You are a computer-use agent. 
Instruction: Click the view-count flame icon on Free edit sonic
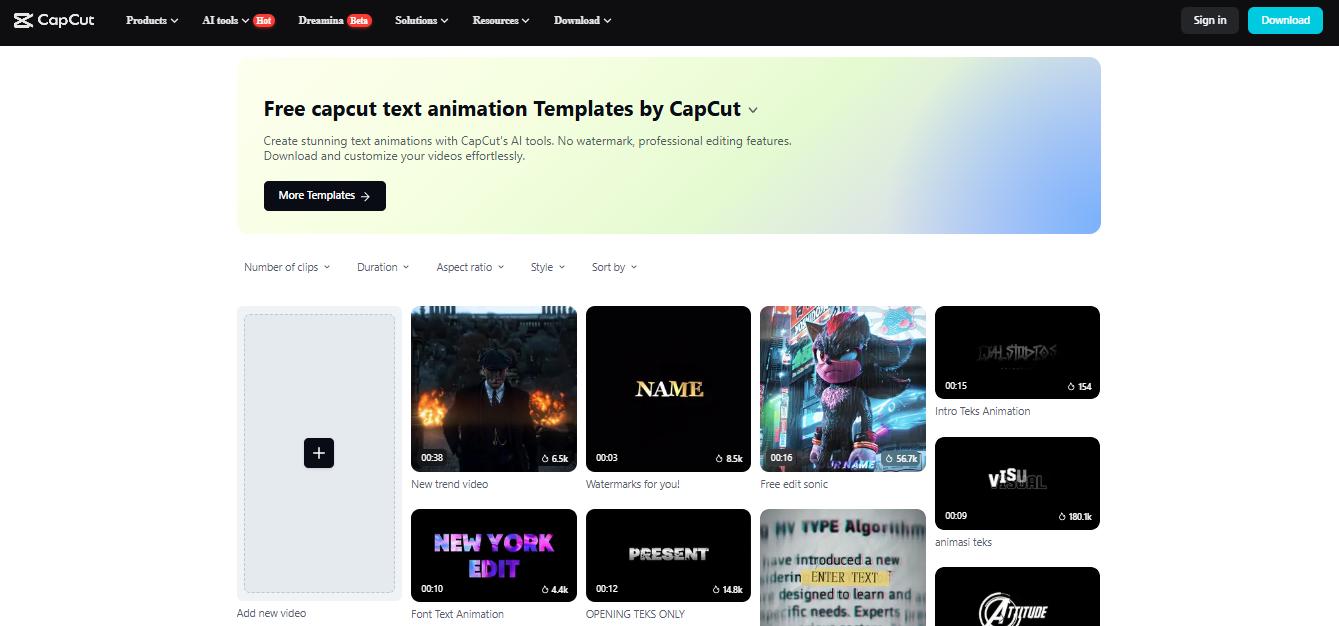click(887, 458)
